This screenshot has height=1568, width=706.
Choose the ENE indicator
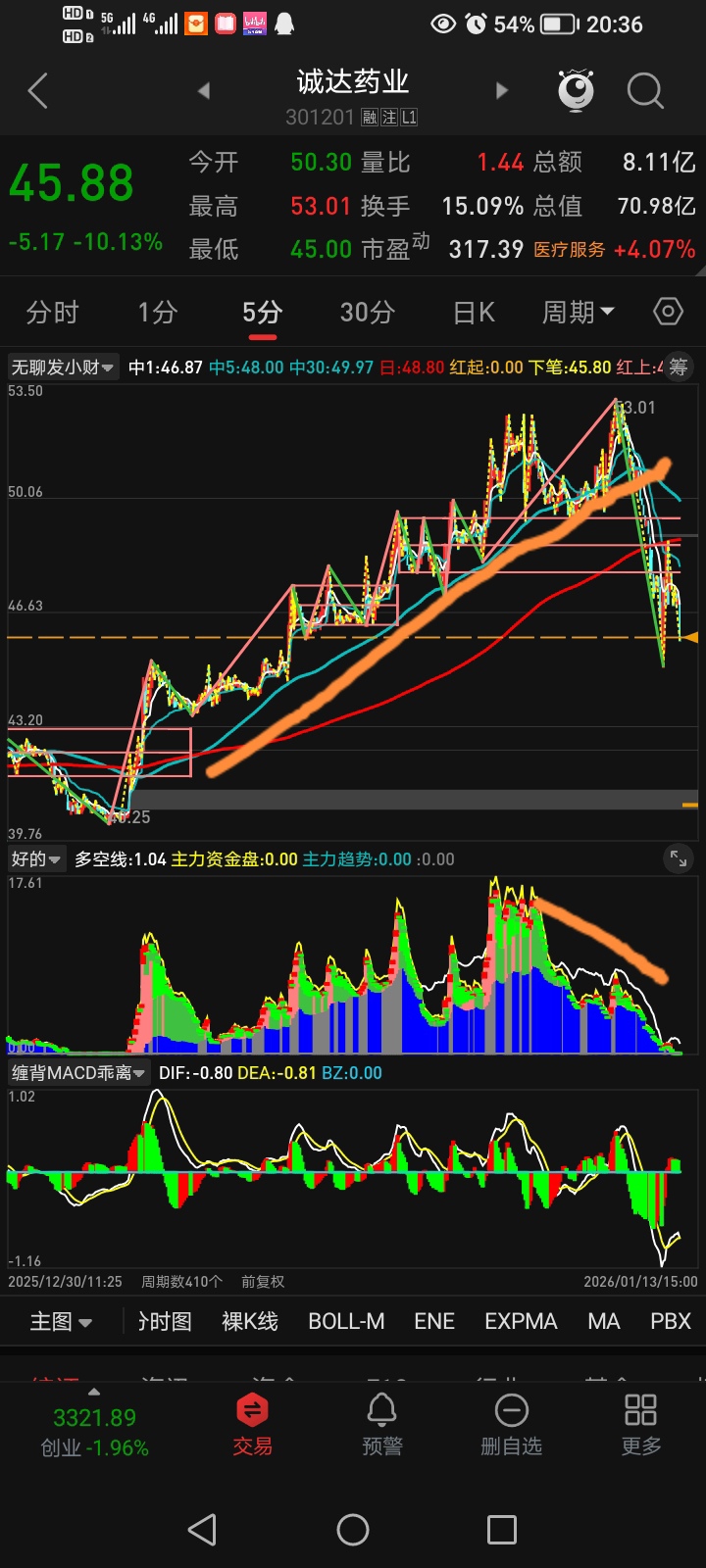tap(434, 1321)
